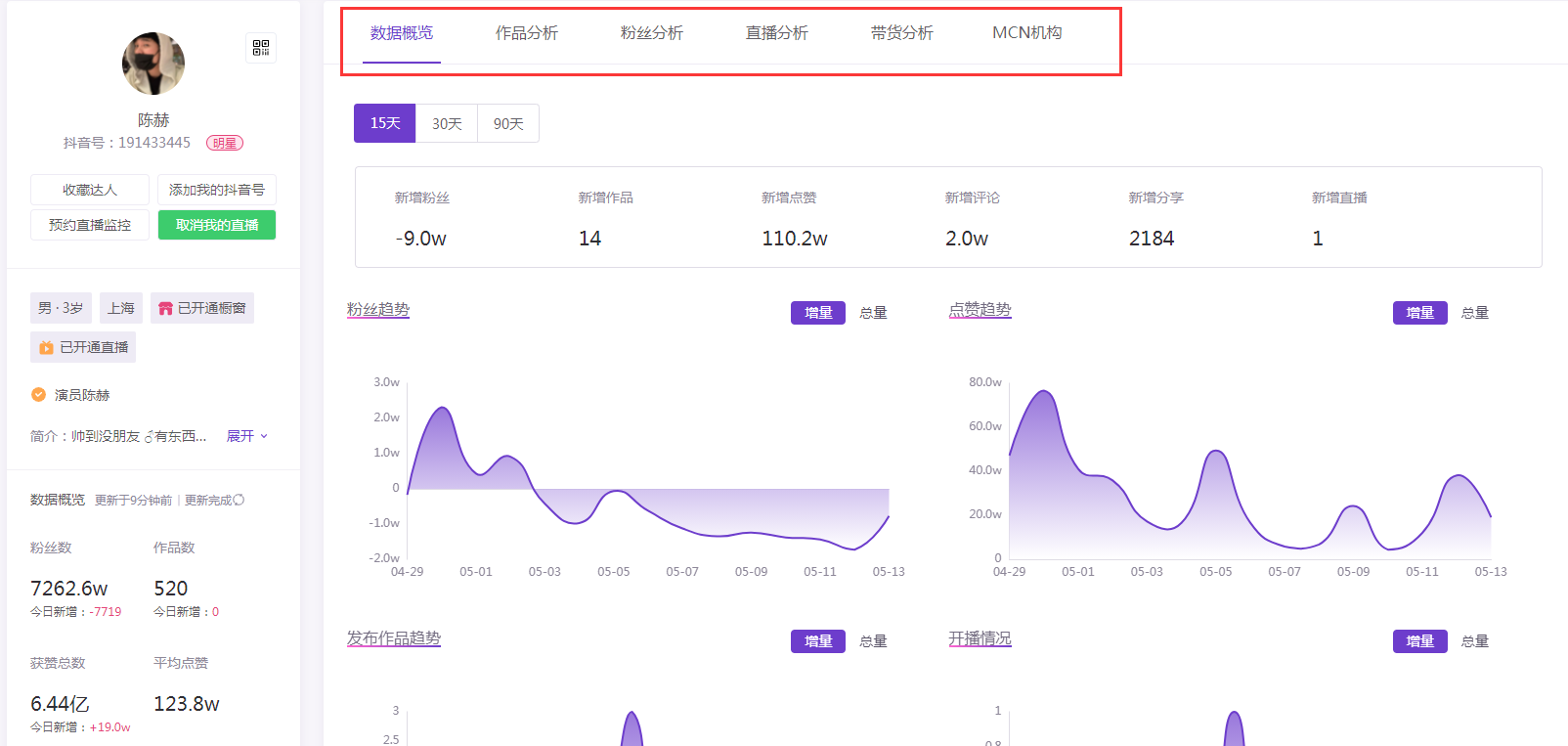Open the QR code icon beside avatar
The image size is (1568, 746).
click(x=261, y=48)
